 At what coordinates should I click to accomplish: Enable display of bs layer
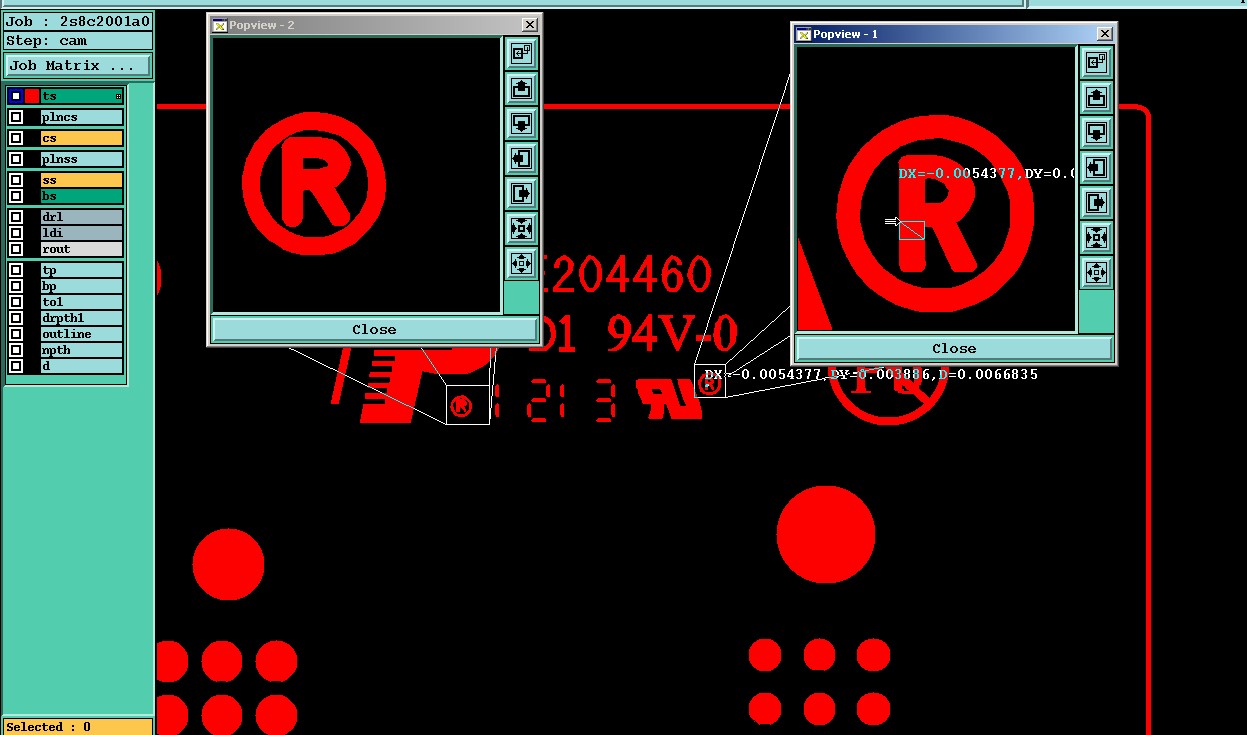16,196
